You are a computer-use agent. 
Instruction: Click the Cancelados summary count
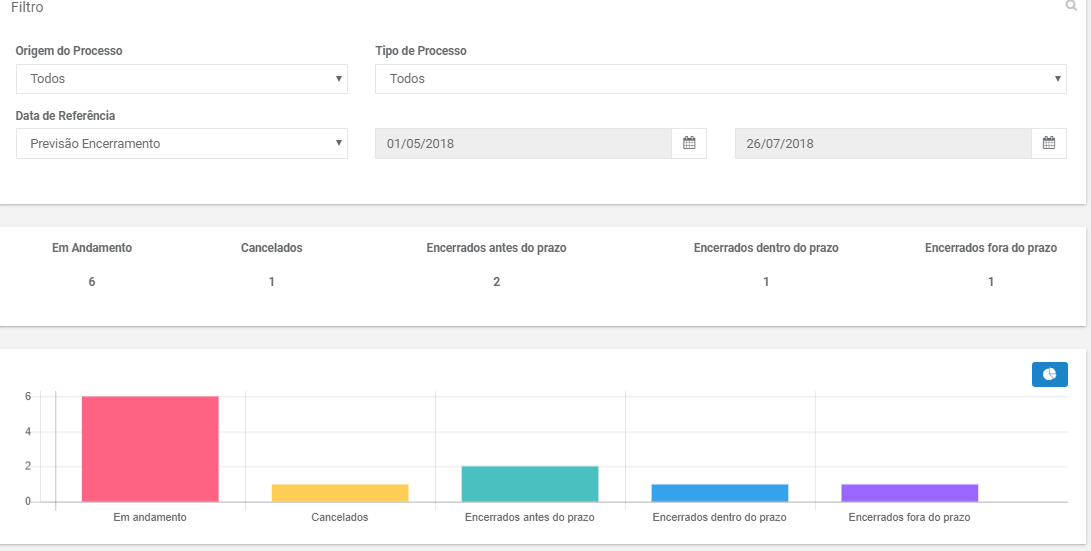271,282
